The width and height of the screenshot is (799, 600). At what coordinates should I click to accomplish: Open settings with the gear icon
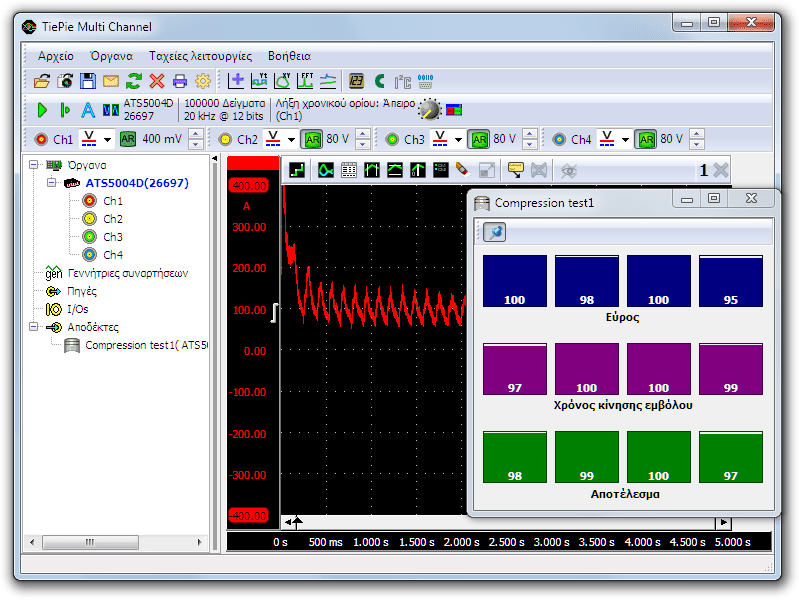203,81
